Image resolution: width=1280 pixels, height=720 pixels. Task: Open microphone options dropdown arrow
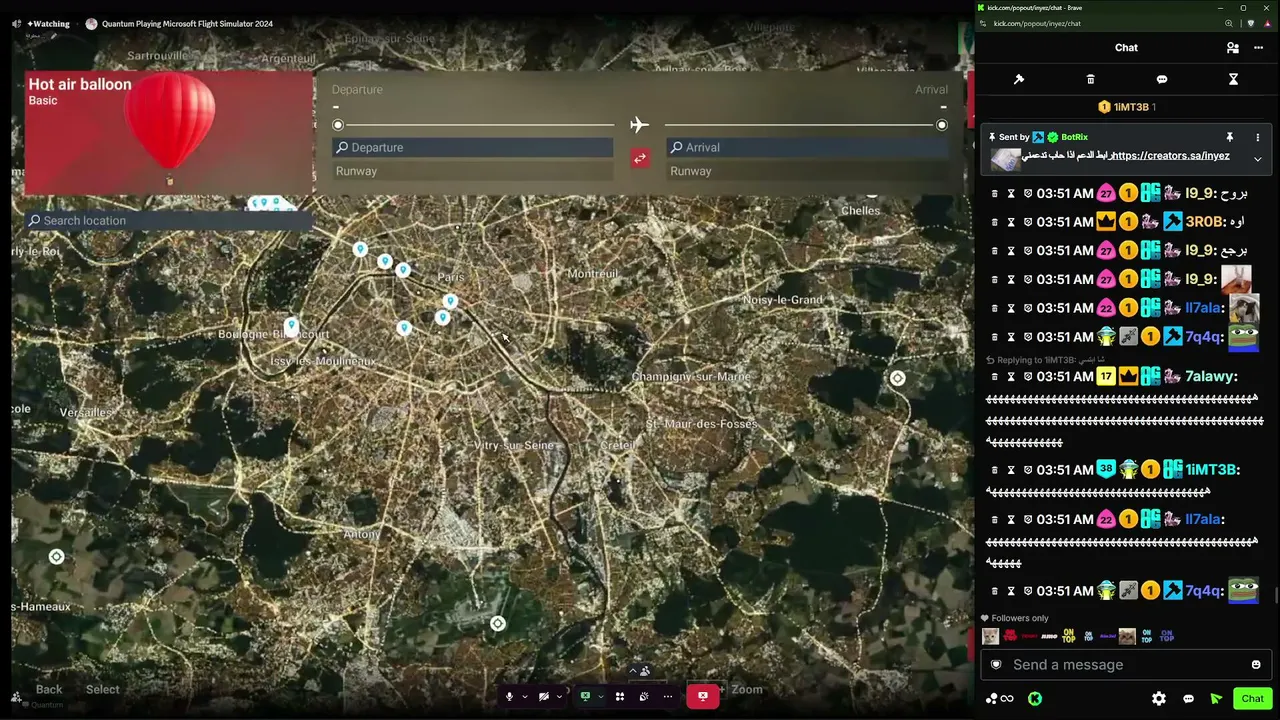pos(524,697)
